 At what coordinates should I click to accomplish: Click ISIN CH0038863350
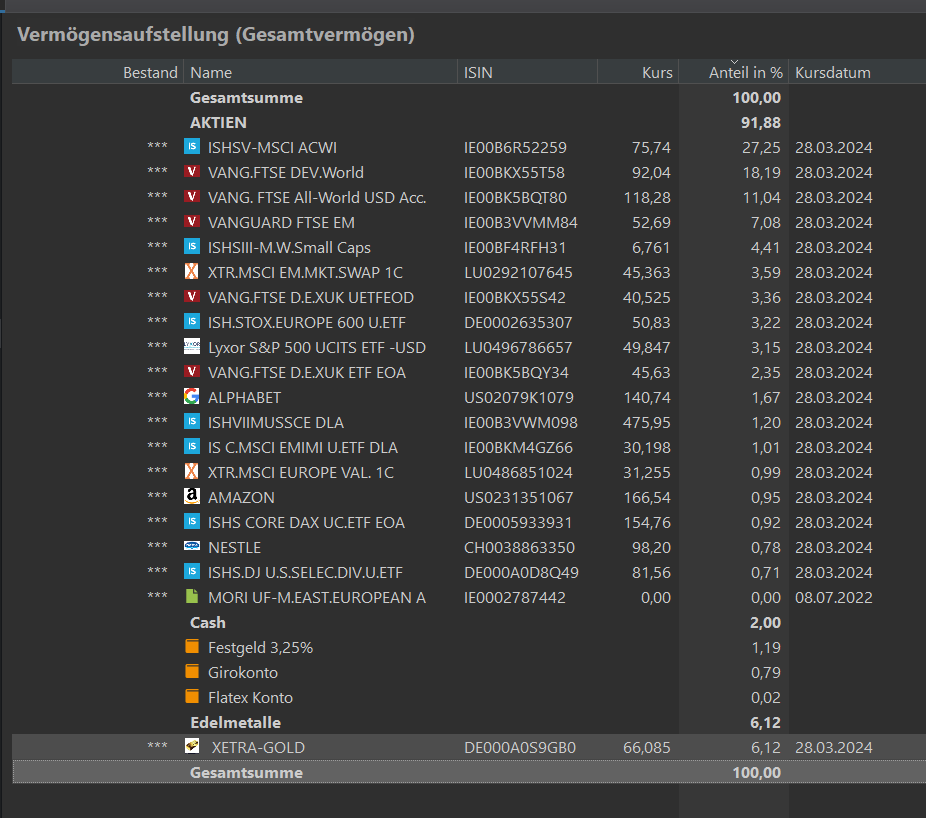[519, 547]
